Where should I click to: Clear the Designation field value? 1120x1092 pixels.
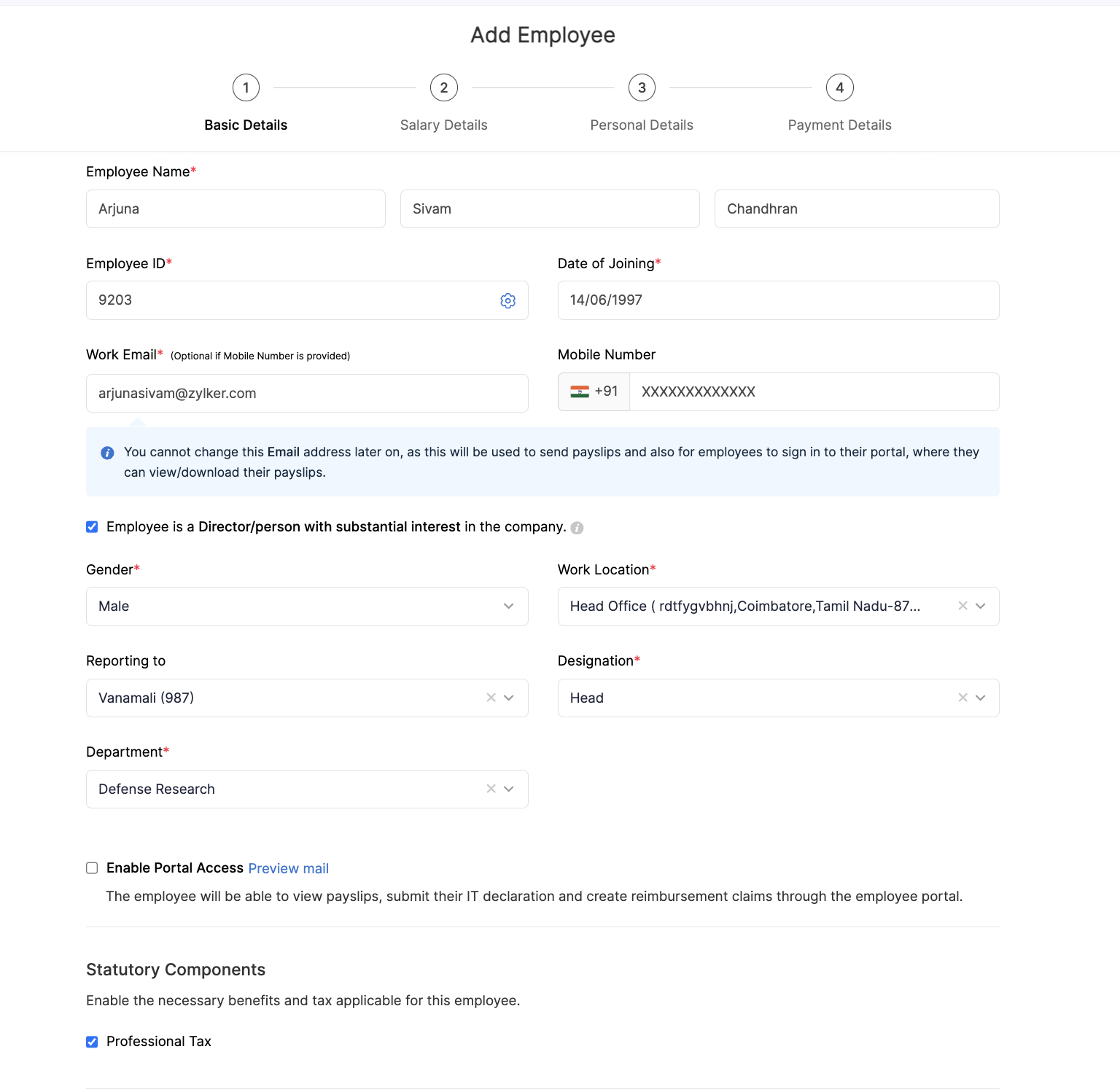pyautogui.click(x=962, y=698)
